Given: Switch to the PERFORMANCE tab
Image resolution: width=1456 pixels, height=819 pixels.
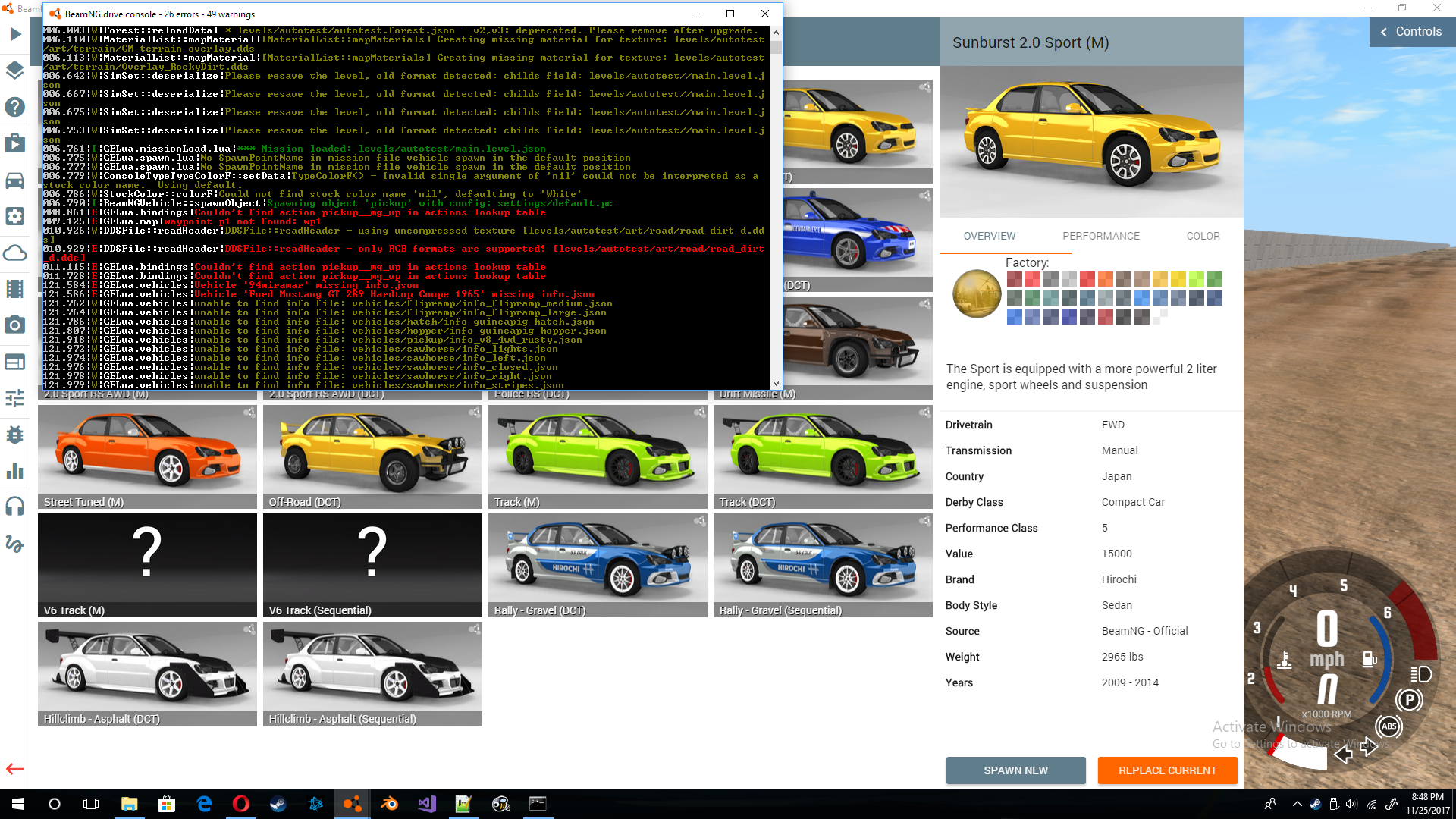Looking at the screenshot, I should coord(1101,236).
